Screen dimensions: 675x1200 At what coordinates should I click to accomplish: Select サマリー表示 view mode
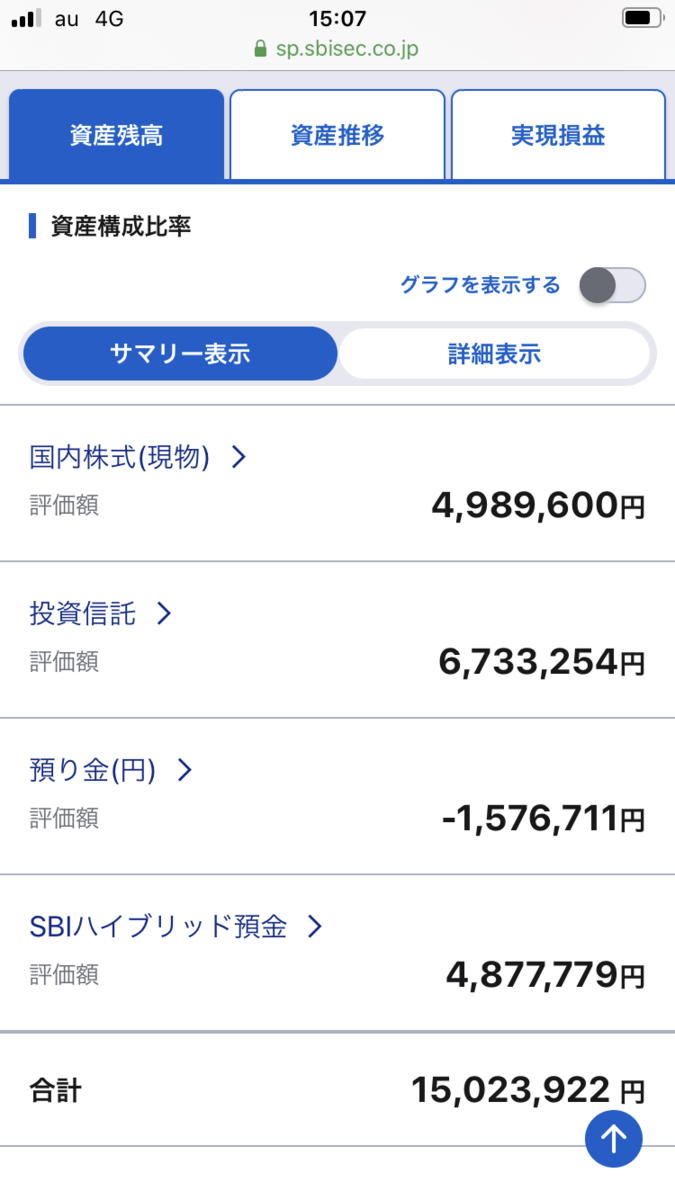180,353
